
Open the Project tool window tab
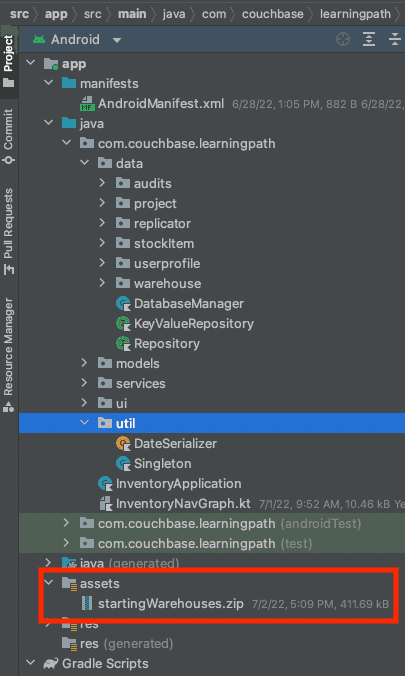pos(9,60)
